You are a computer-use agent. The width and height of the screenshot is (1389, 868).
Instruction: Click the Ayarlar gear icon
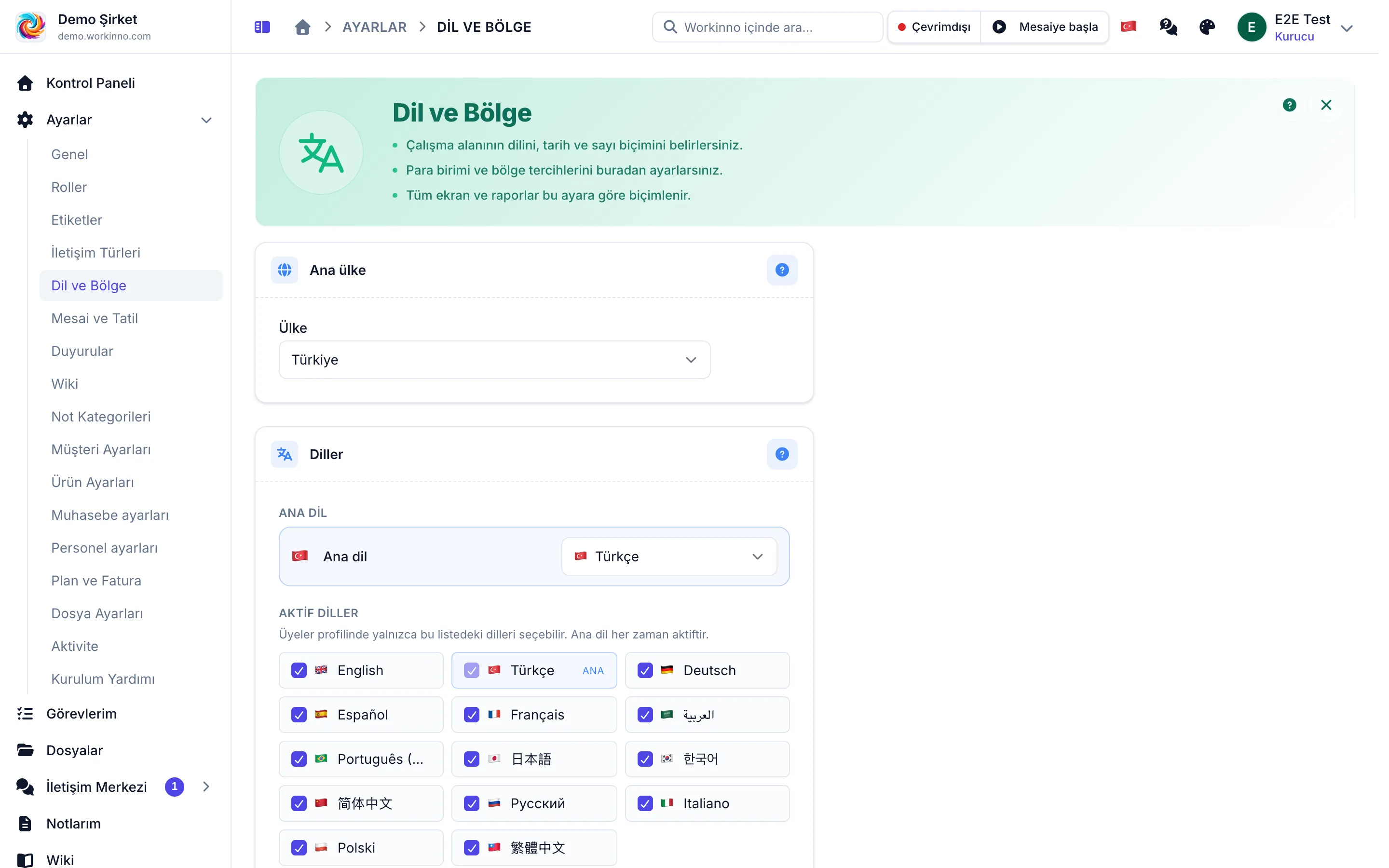pos(25,120)
